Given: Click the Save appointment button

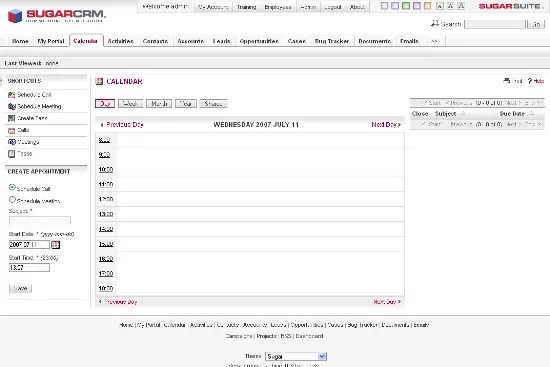Looking at the screenshot, I should tap(20, 288).
